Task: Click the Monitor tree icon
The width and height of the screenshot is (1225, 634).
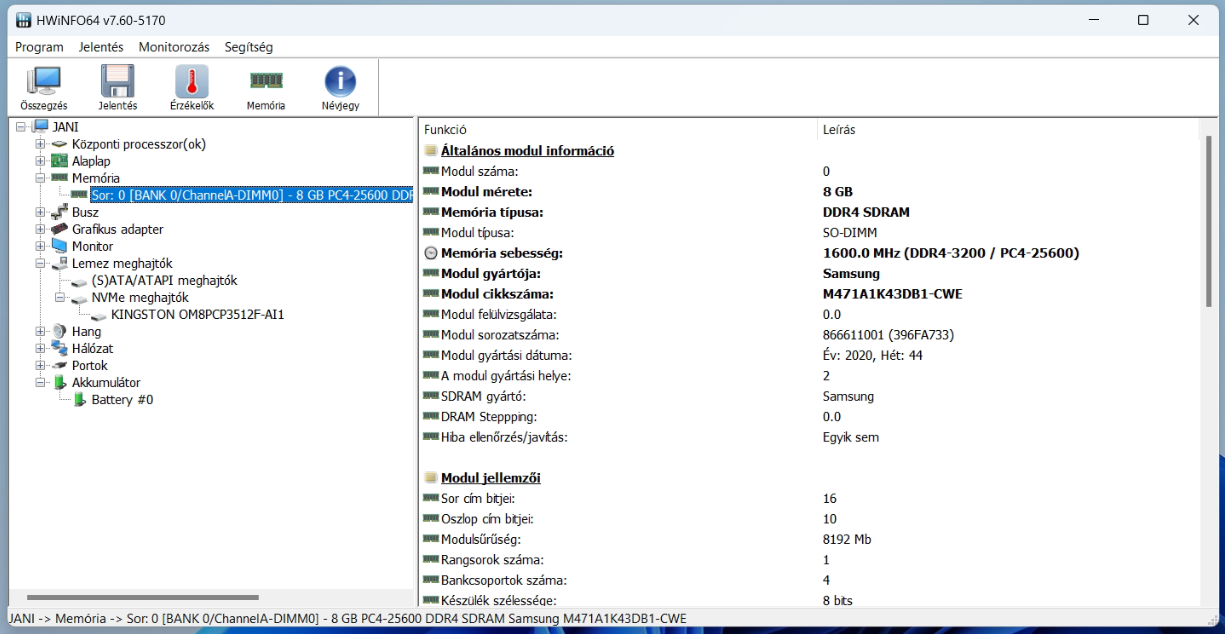Action: [59, 246]
